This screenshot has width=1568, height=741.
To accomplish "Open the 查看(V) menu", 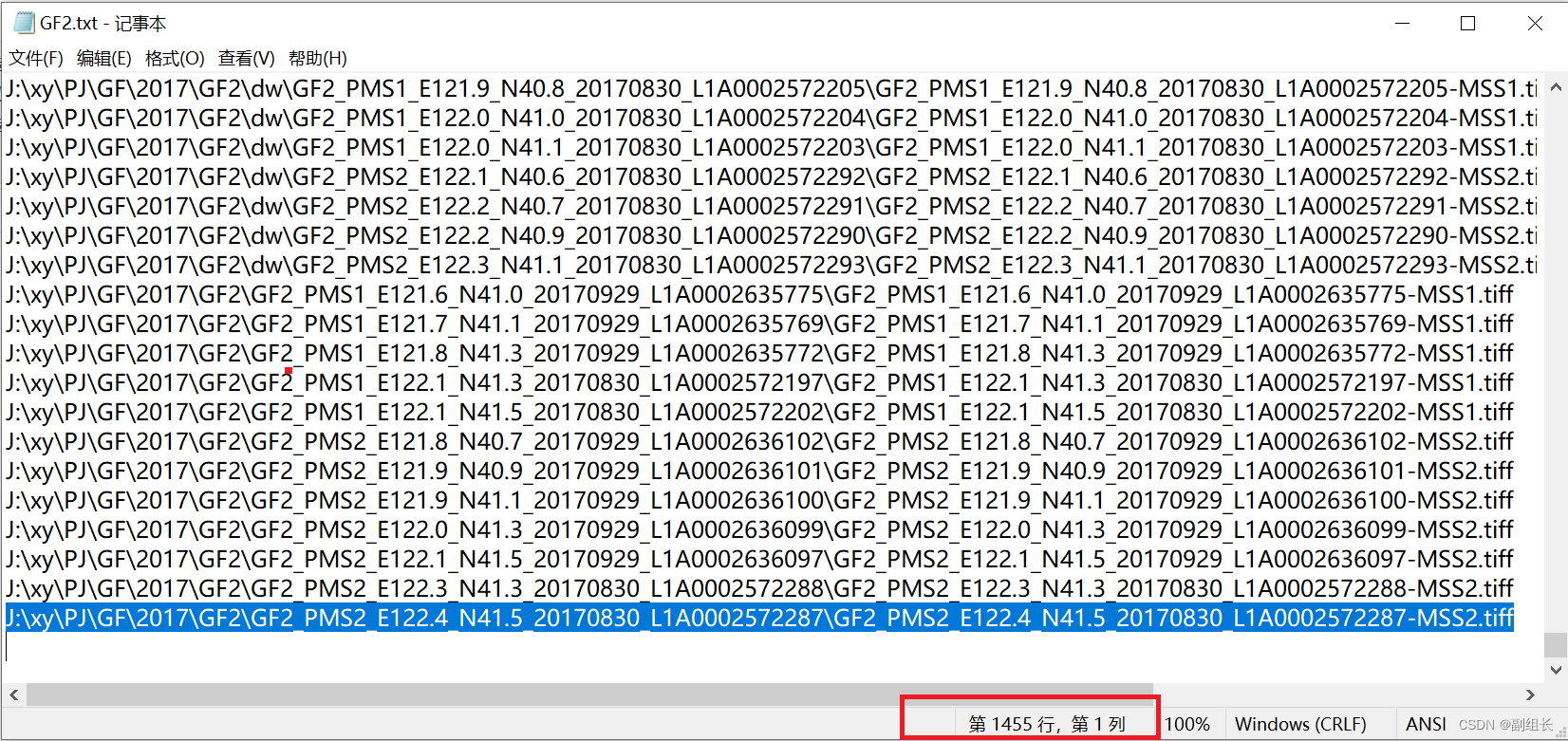I will pyautogui.click(x=247, y=59).
